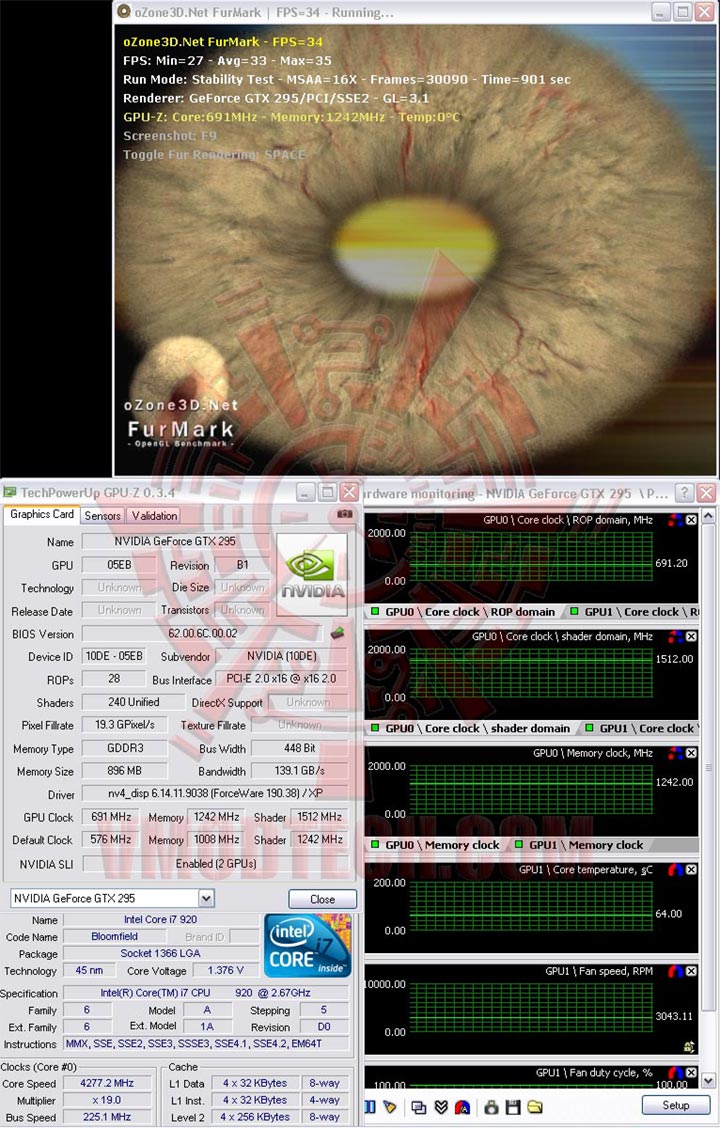720x1128 pixels.
Task: Click magnet icon on Fan duty cycle graph
Action: click(x=675, y=1073)
